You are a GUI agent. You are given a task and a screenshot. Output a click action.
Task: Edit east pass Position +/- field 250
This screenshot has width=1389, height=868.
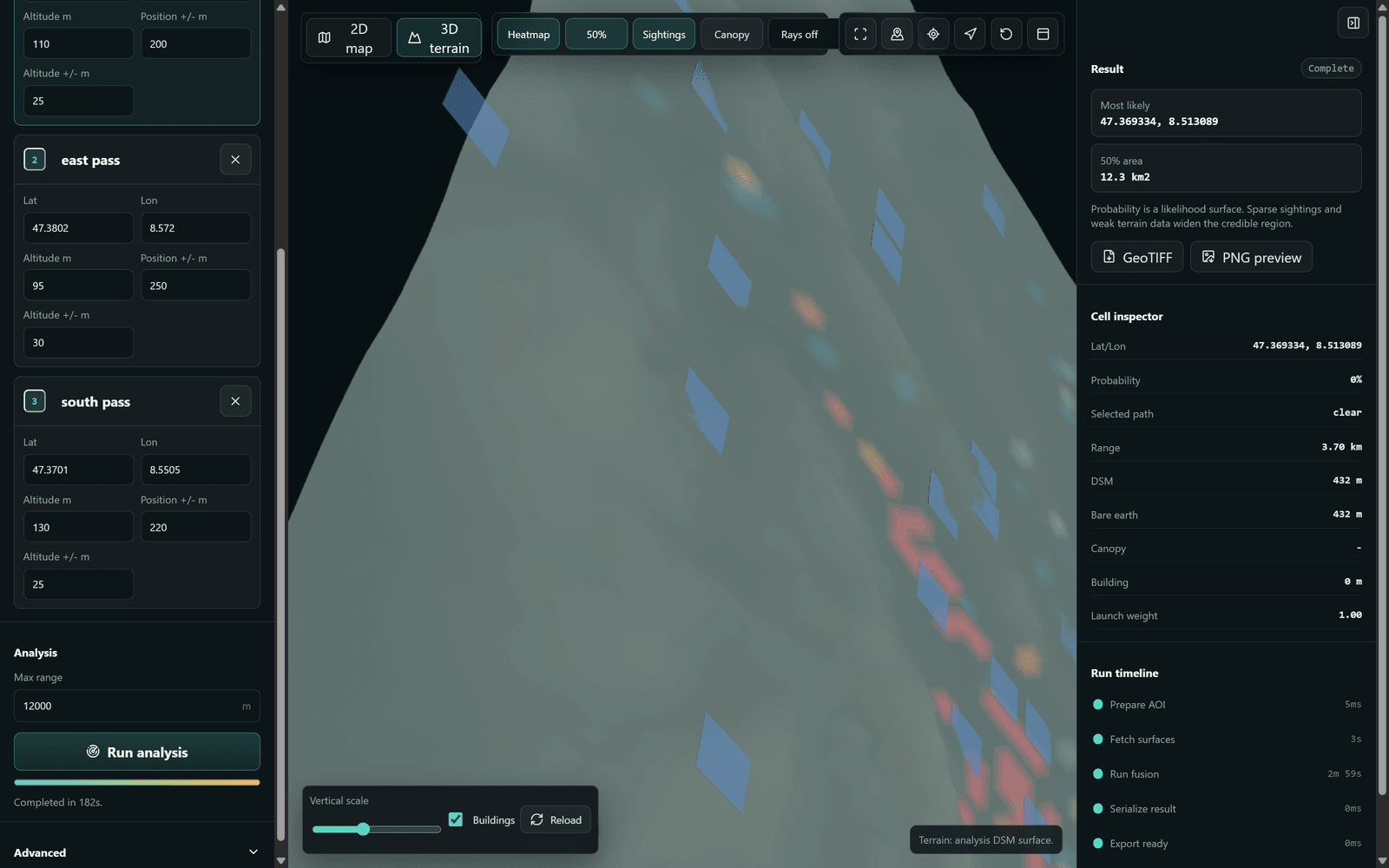click(x=195, y=286)
